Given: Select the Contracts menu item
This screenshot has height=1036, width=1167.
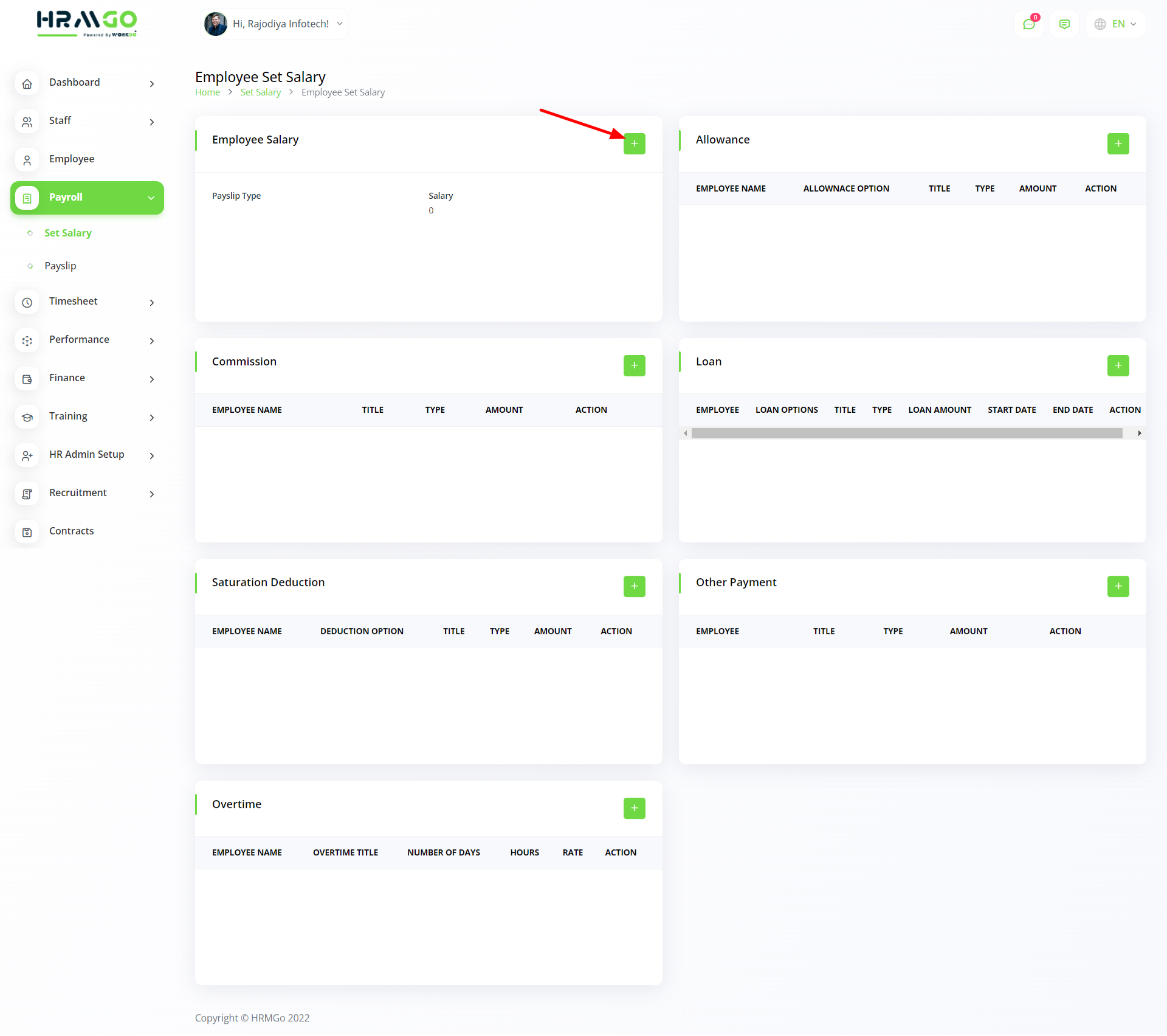Looking at the screenshot, I should 87,531.
